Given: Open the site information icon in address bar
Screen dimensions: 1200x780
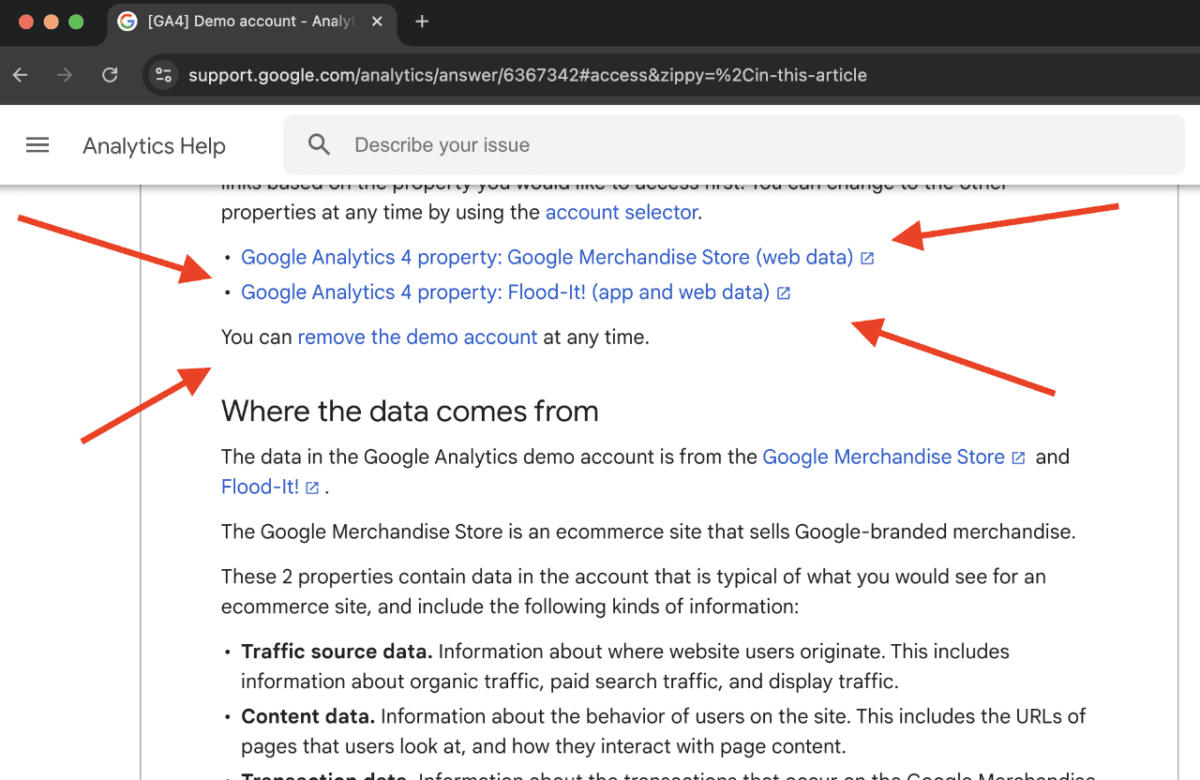Looking at the screenshot, I should point(164,75).
